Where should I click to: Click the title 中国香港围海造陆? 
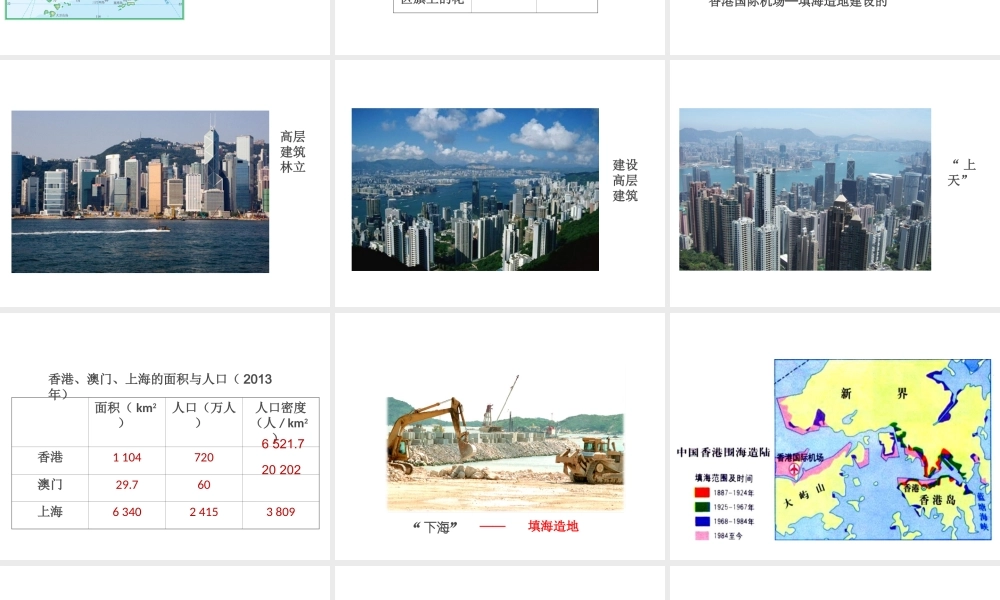coord(723,452)
